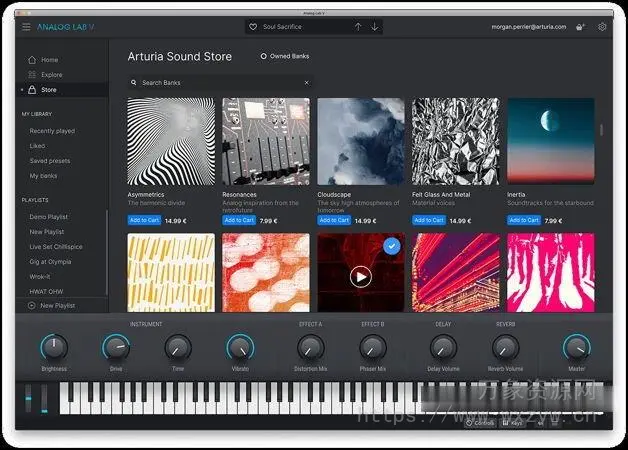Add Cloudscape bank to cart

(x=334, y=220)
